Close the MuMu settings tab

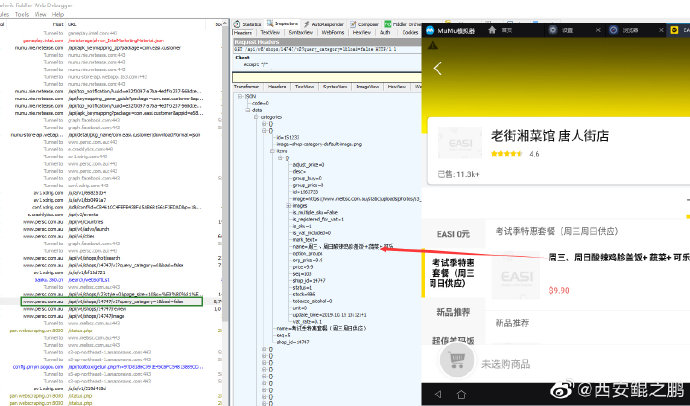click(x=598, y=30)
